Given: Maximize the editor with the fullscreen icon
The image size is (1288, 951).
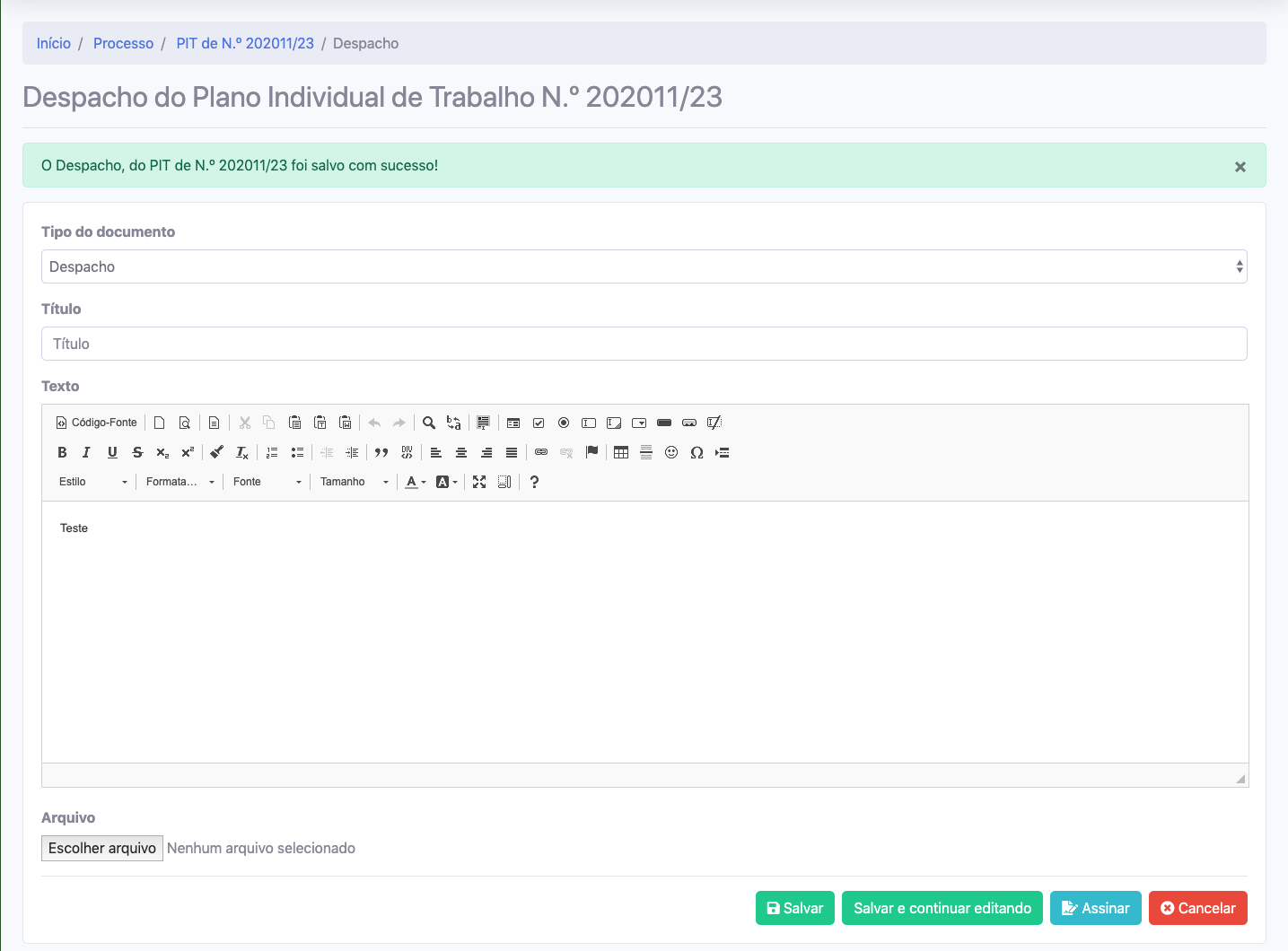Looking at the screenshot, I should click(479, 482).
